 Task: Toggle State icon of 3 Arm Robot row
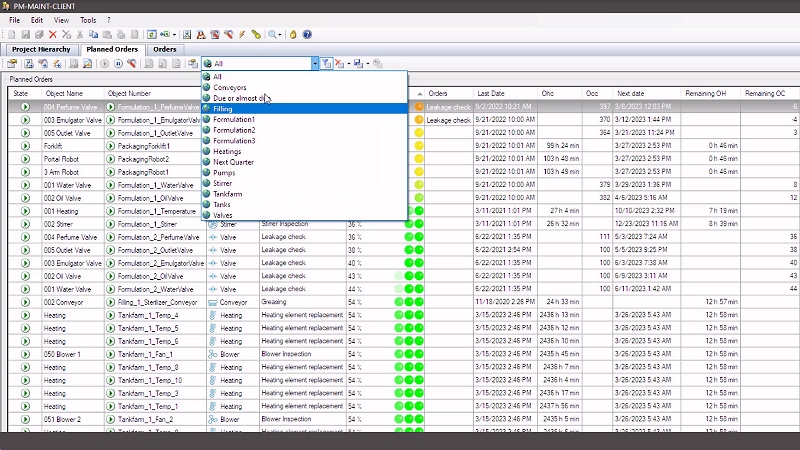(x=25, y=172)
